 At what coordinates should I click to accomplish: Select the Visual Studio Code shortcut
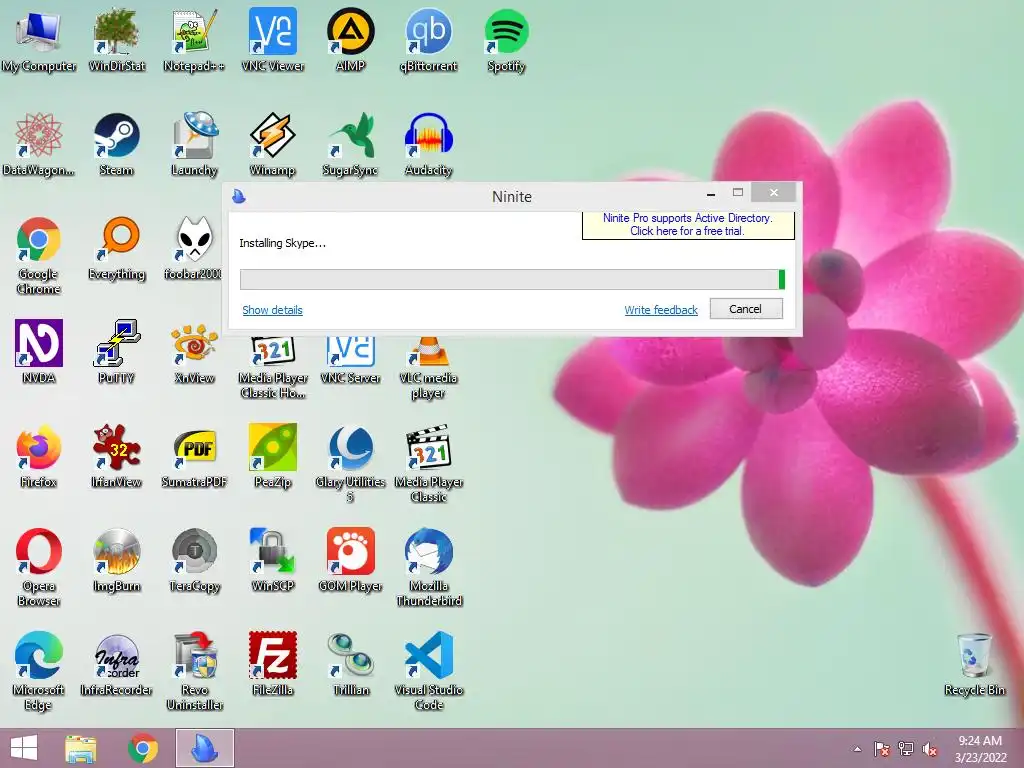[x=428, y=670]
